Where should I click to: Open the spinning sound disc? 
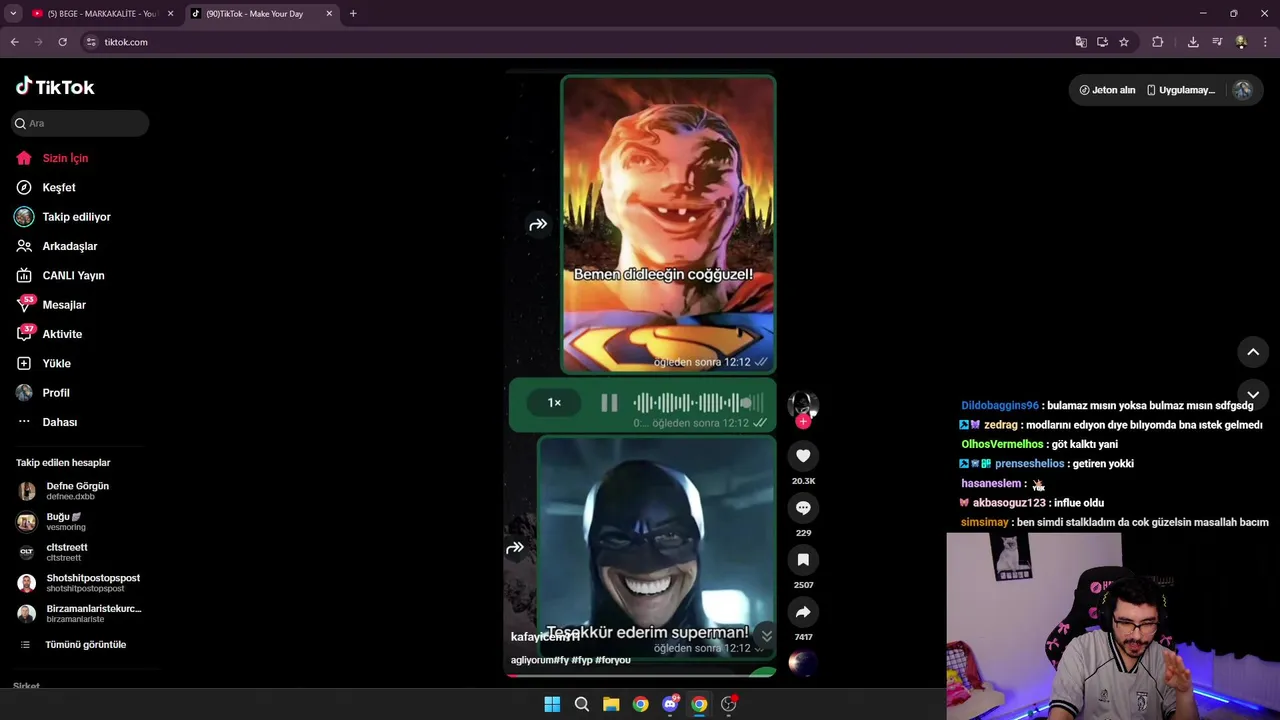803,662
